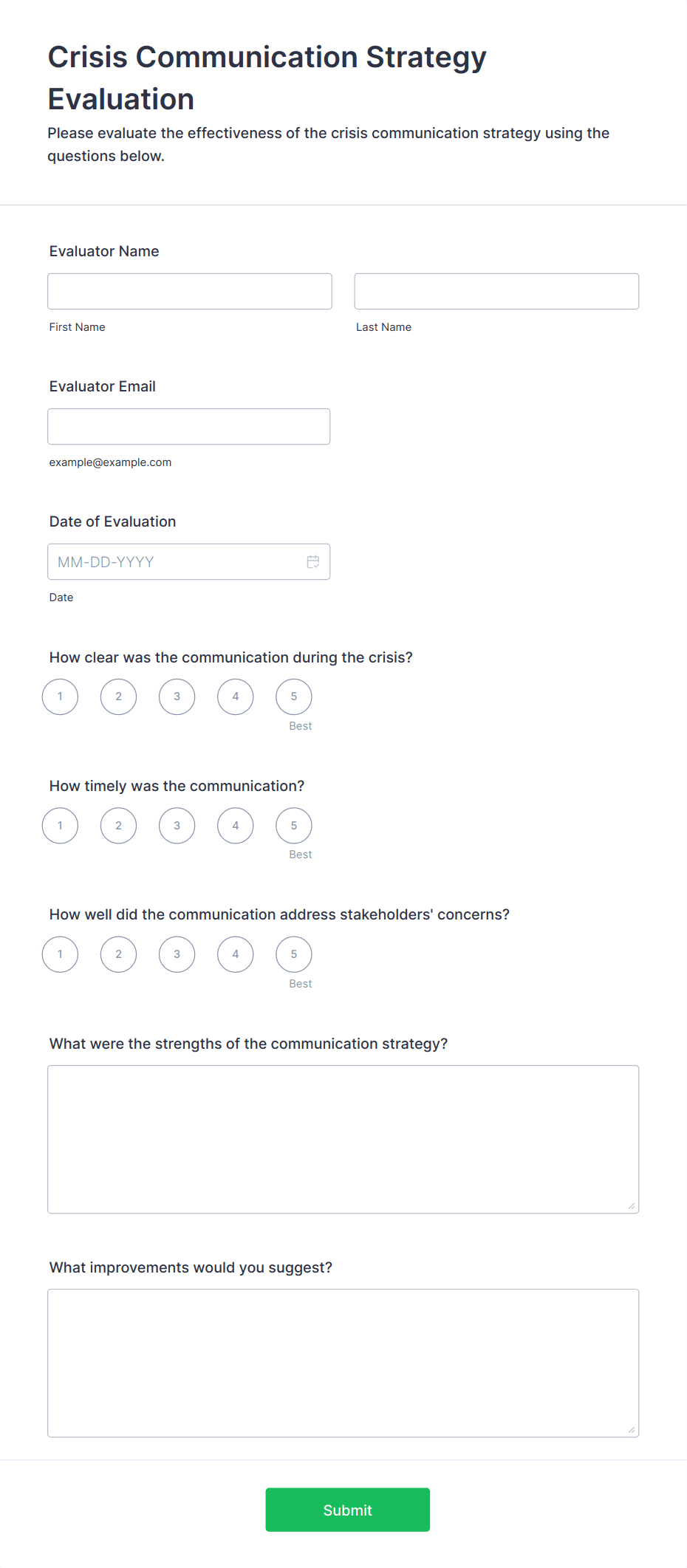Select 5 for communication clarity
Screen dimensions: 687x1568
294,696
